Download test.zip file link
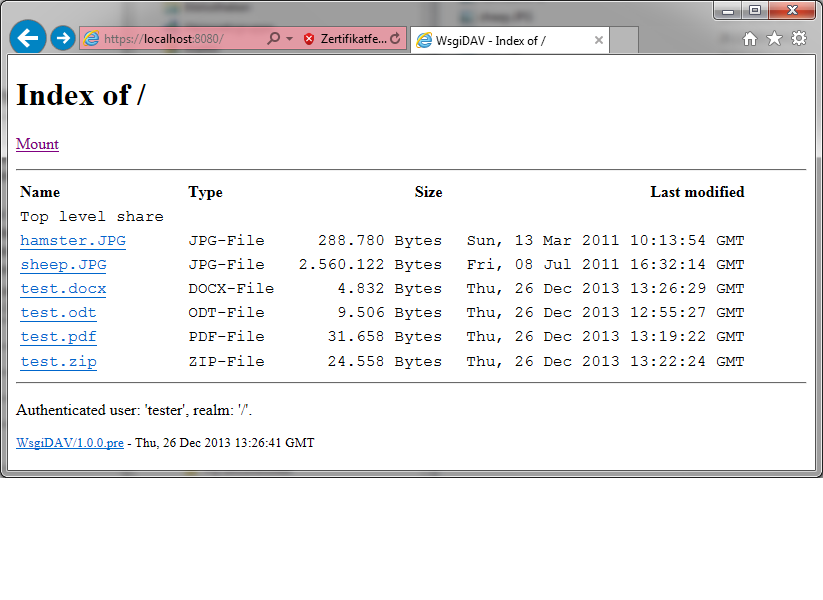 [58, 362]
